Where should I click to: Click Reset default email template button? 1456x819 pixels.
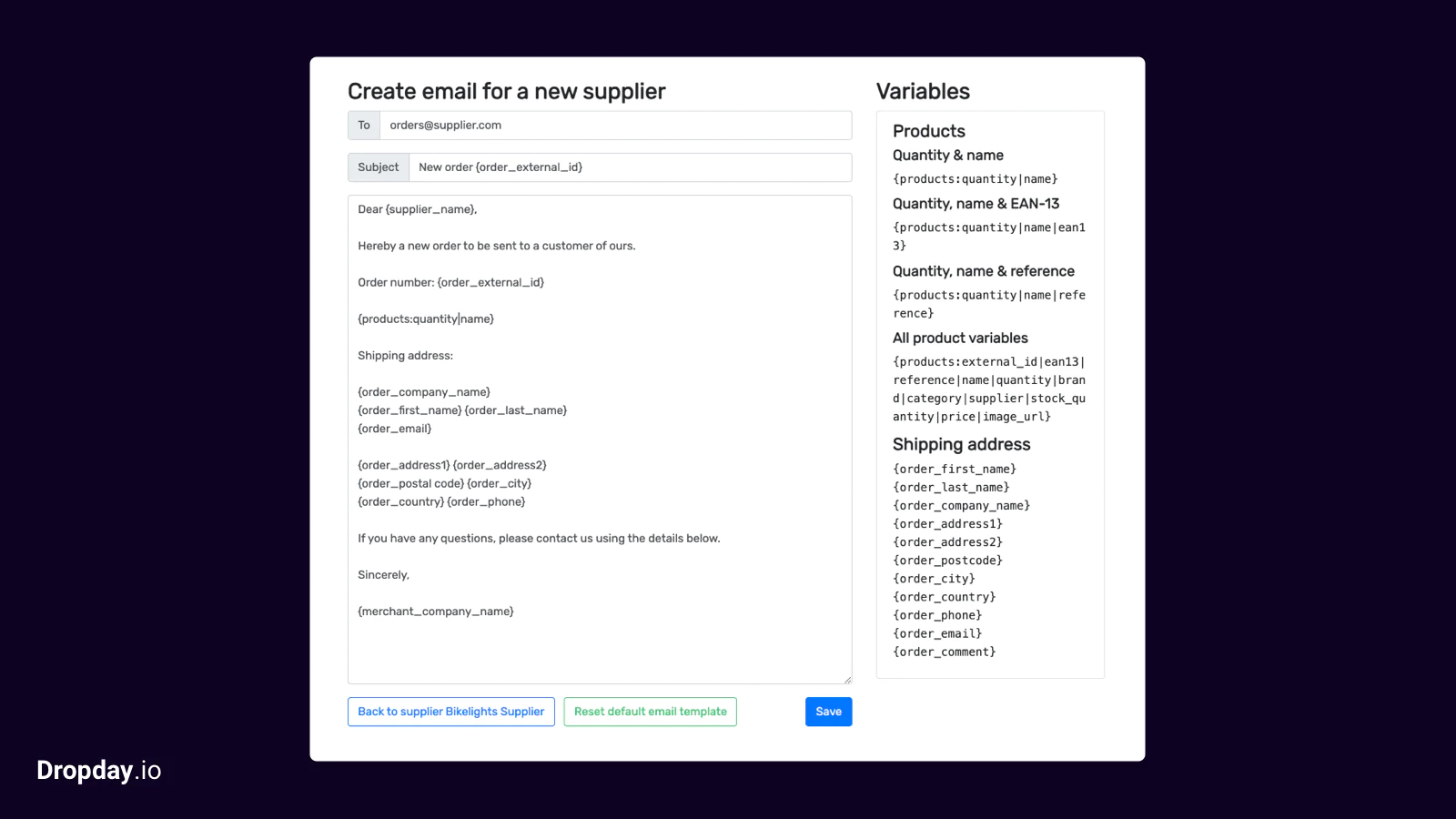[650, 712]
